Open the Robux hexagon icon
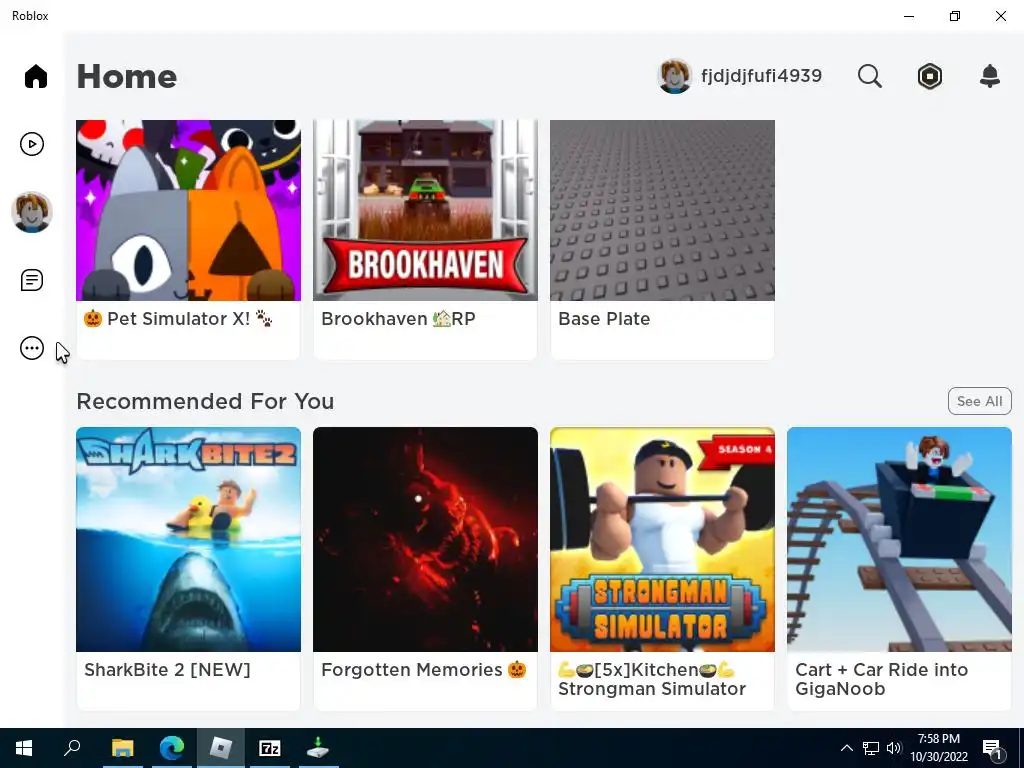Screen dimensions: 1024x768 click(930, 76)
